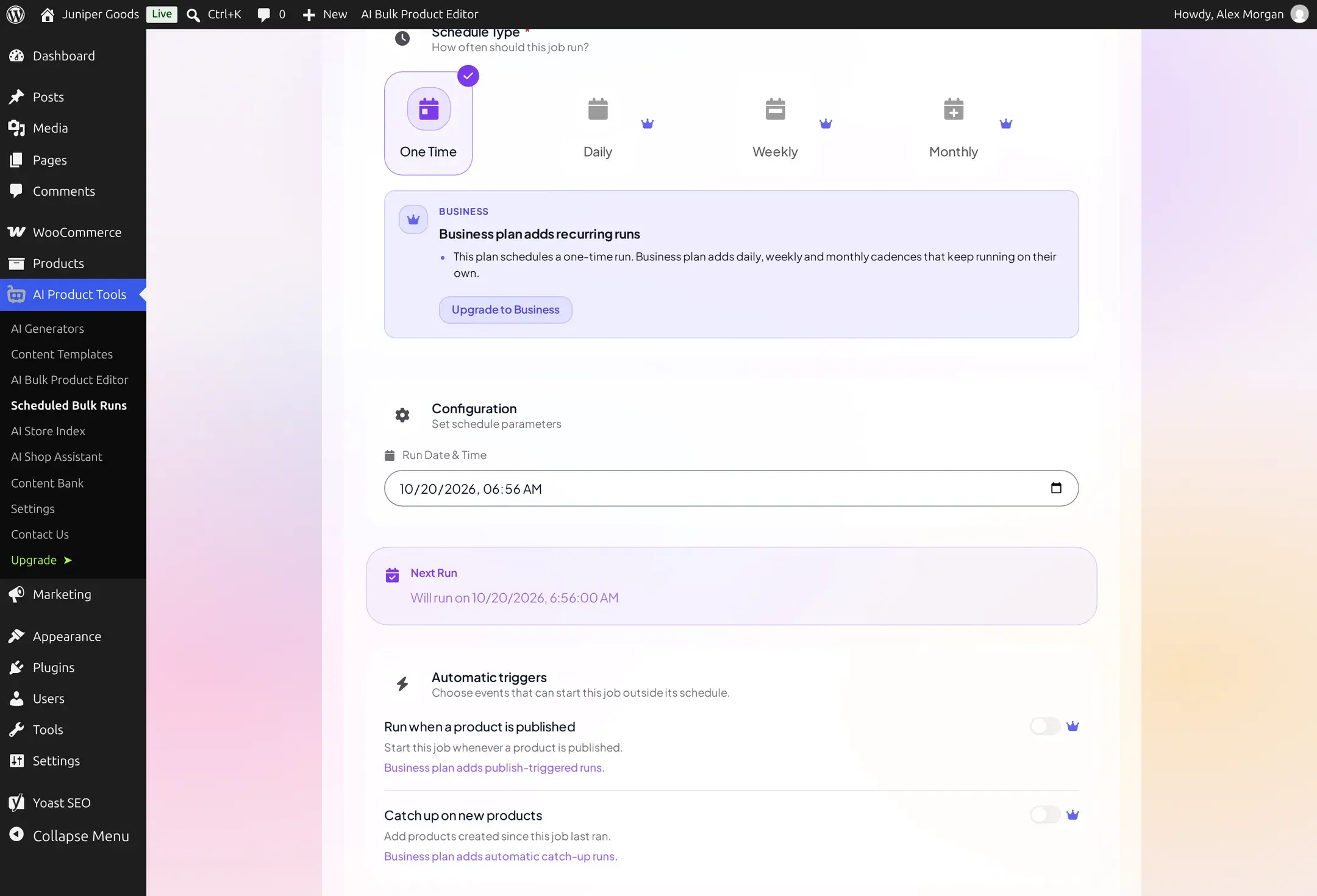Open the Juniper Goods home icon
This screenshot has width=1317, height=896.
click(47, 14)
